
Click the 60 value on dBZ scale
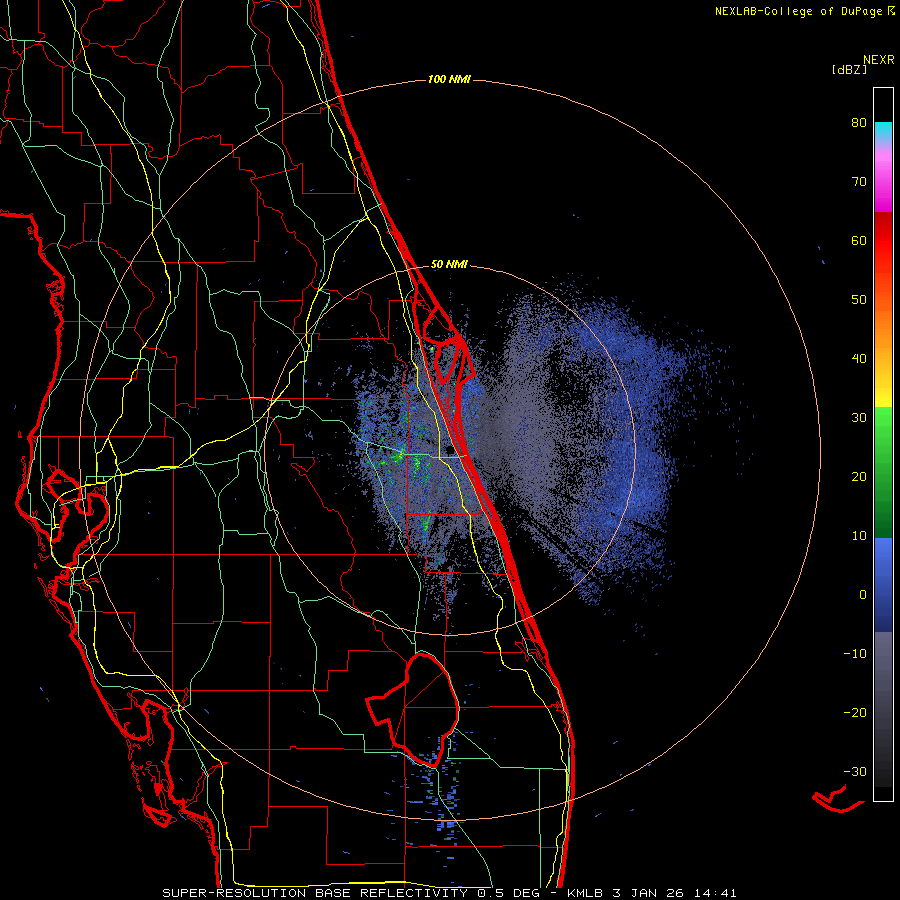tap(859, 240)
